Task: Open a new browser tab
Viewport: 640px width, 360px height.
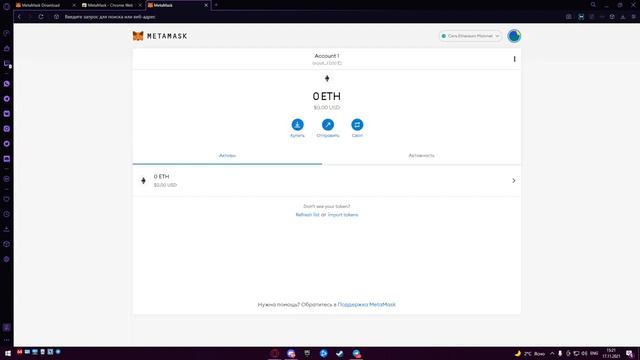Action: [x=216, y=5]
